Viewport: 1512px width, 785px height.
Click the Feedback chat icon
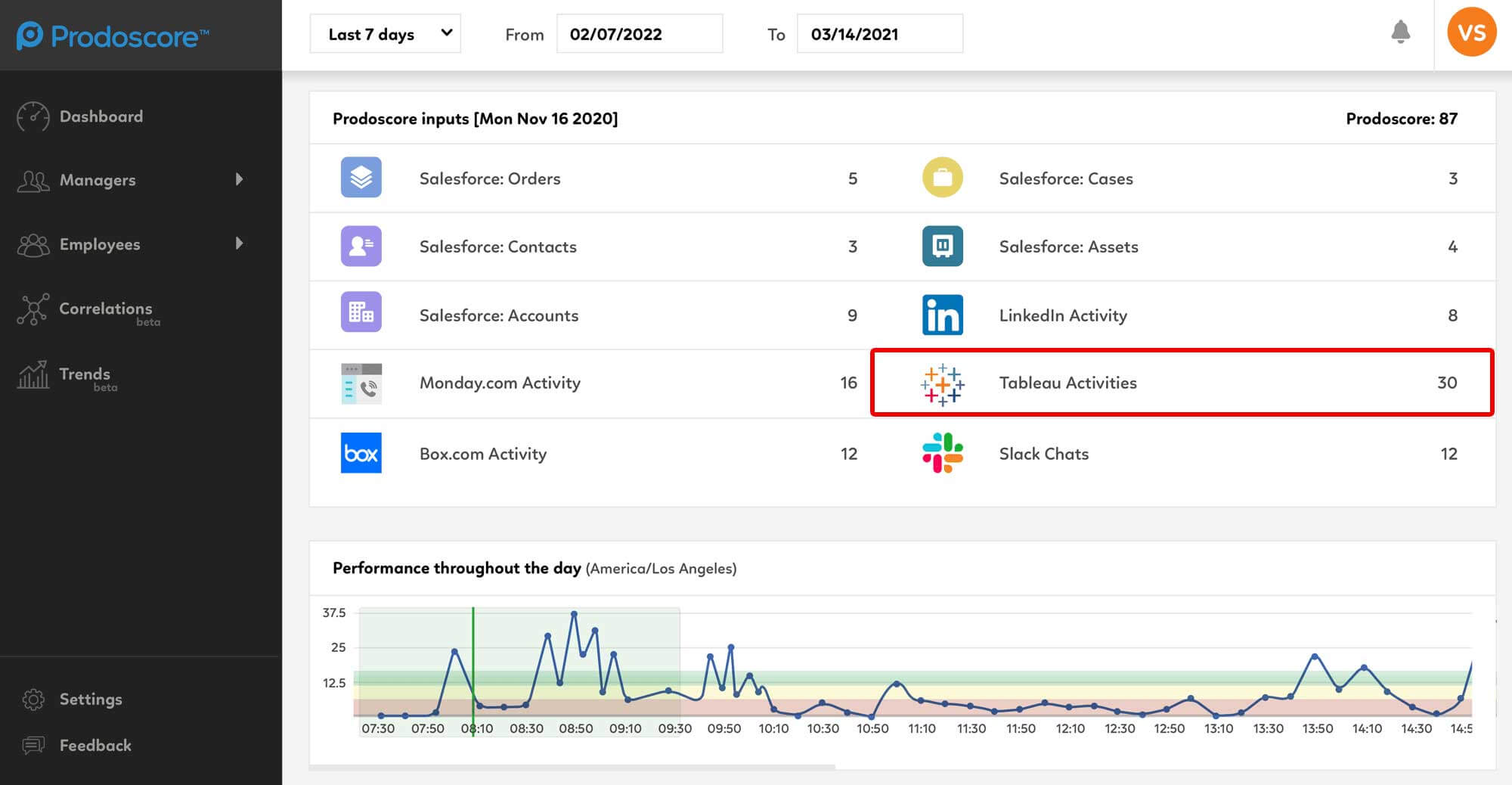point(33,746)
